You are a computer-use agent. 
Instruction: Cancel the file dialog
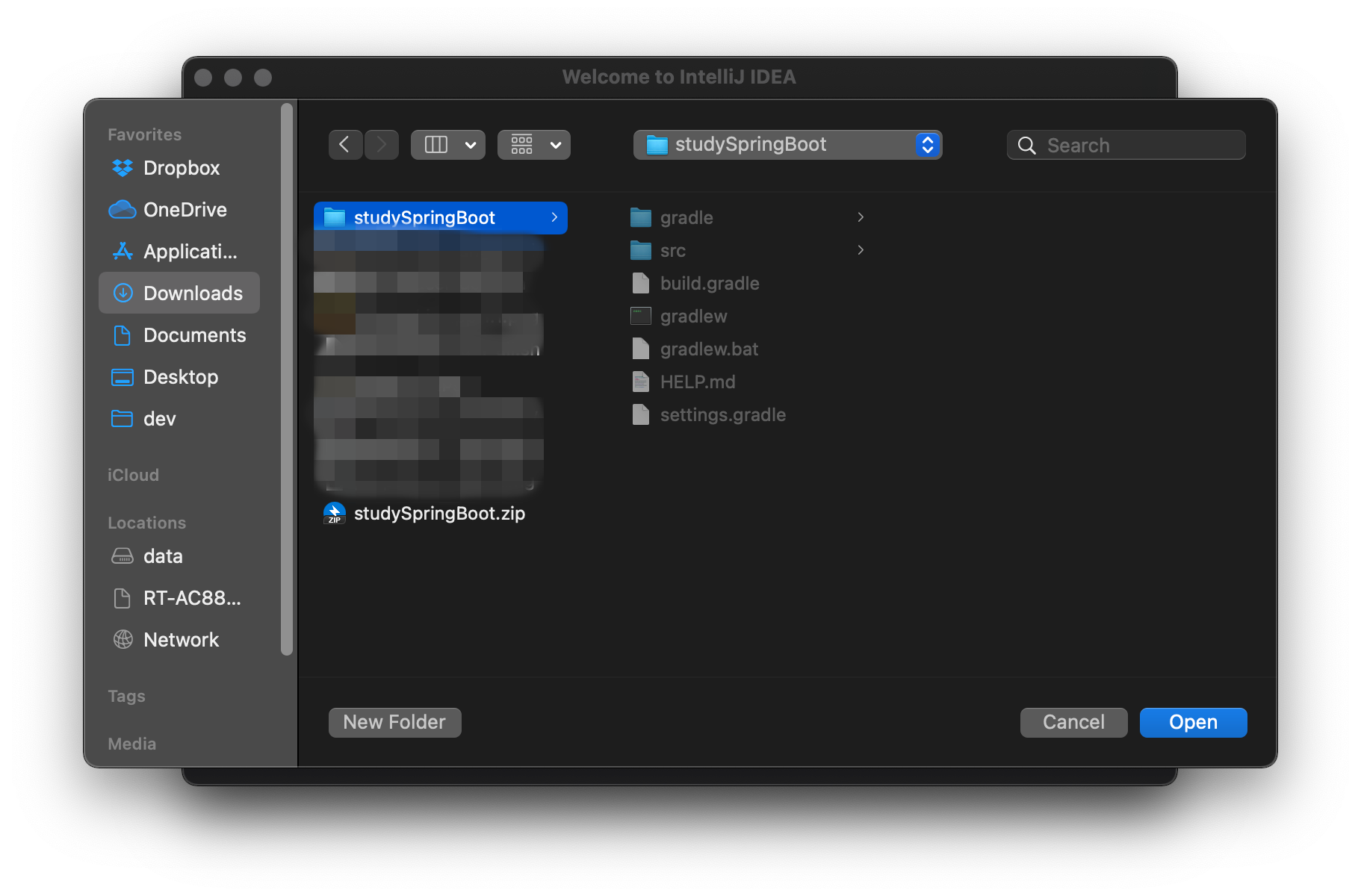pyautogui.click(x=1073, y=723)
